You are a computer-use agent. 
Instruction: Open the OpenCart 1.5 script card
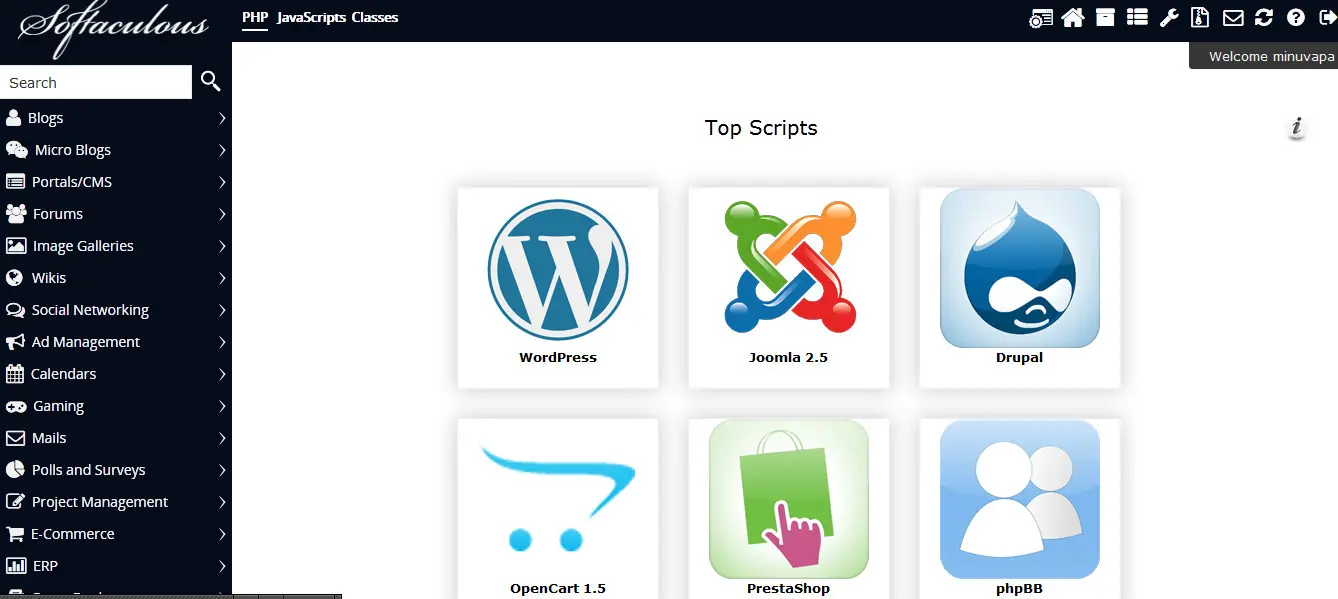point(558,509)
